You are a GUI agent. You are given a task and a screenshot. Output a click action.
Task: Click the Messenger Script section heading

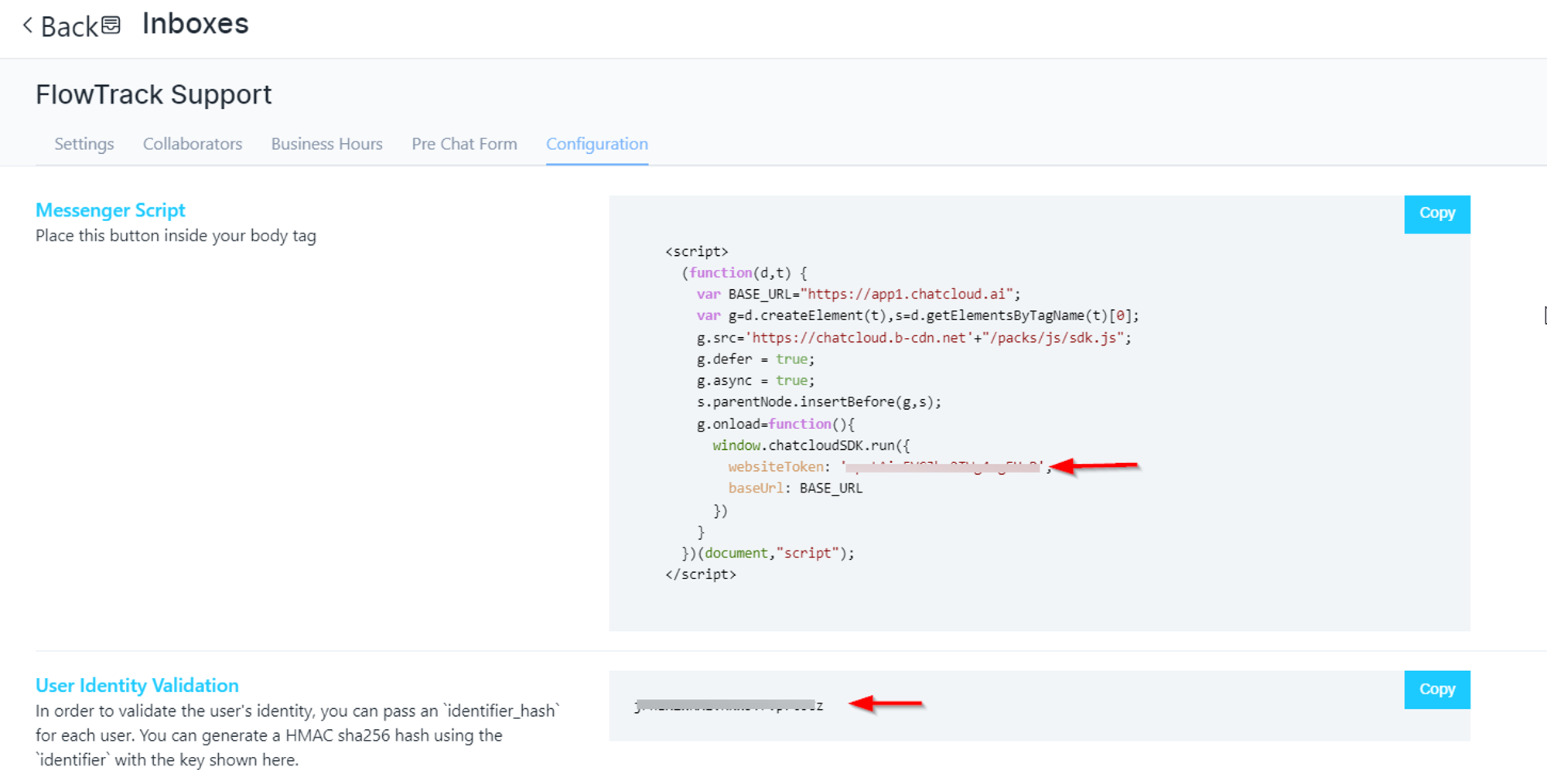tap(111, 210)
